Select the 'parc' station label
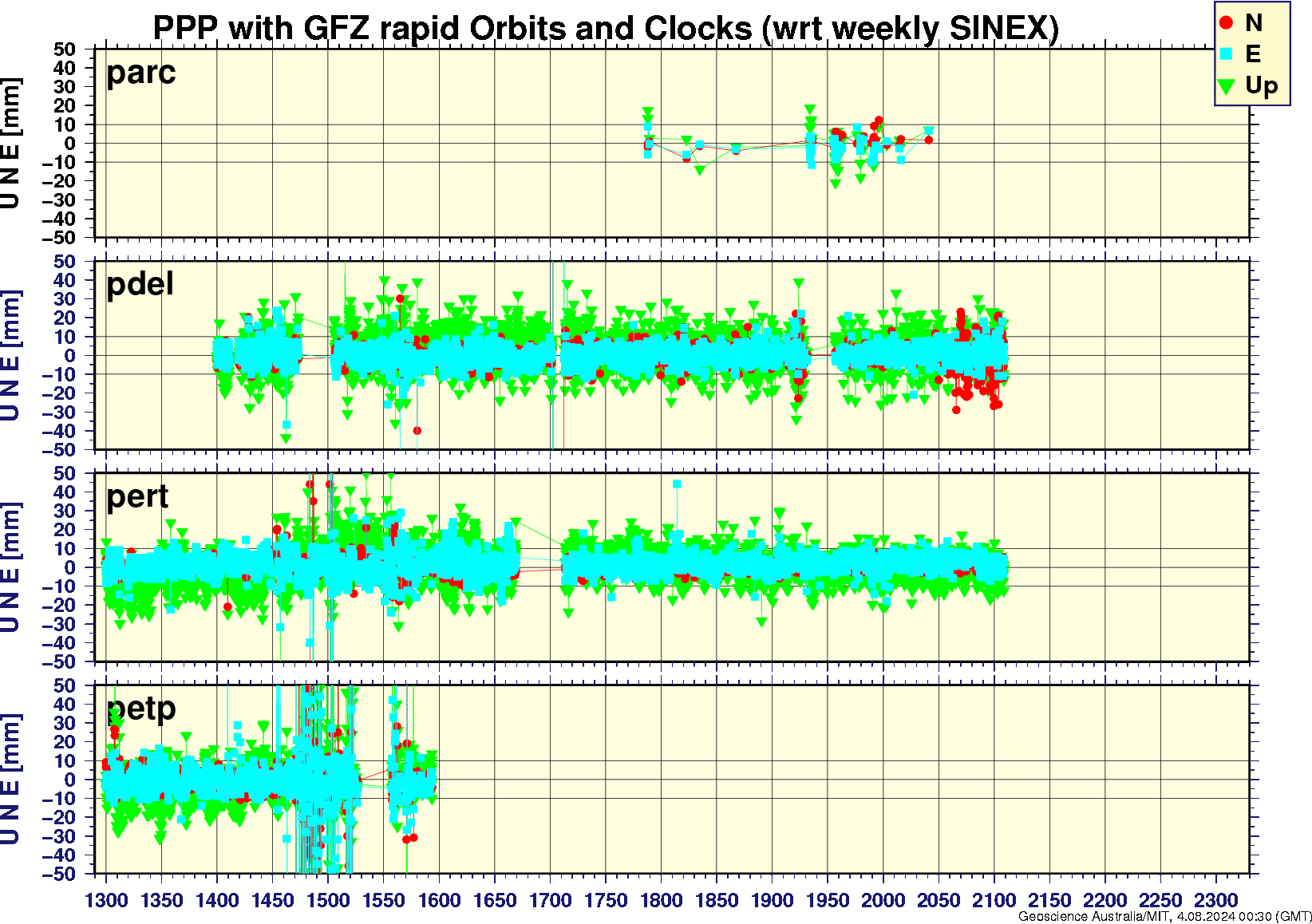Screen dimensions: 1312x924 click(x=141, y=73)
